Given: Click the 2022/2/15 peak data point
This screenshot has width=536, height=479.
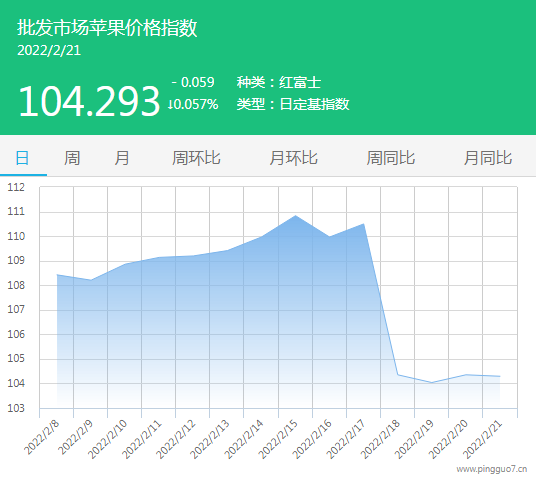Looking at the screenshot, I should (x=295, y=215).
